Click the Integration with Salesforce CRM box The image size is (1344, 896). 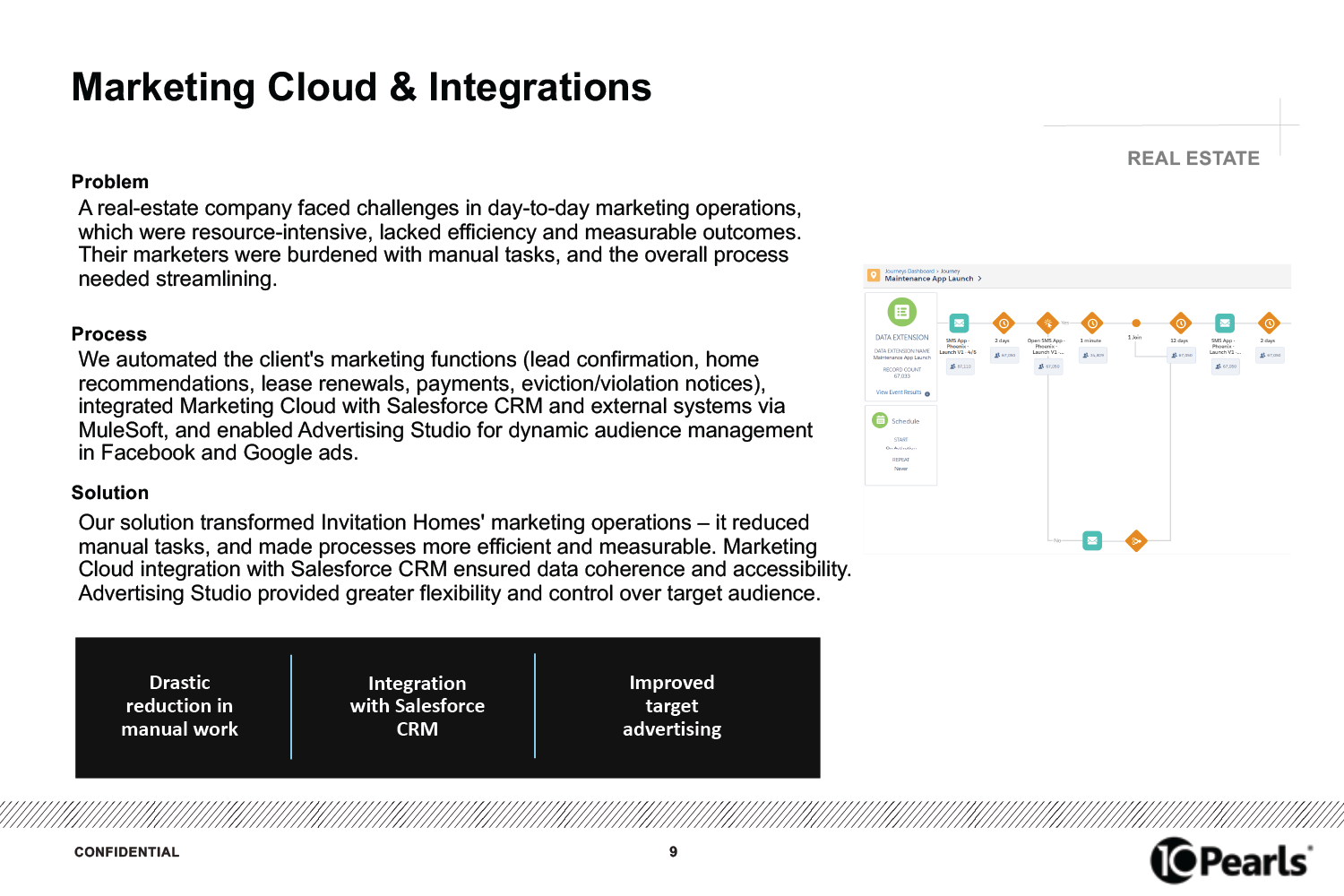click(x=418, y=706)
